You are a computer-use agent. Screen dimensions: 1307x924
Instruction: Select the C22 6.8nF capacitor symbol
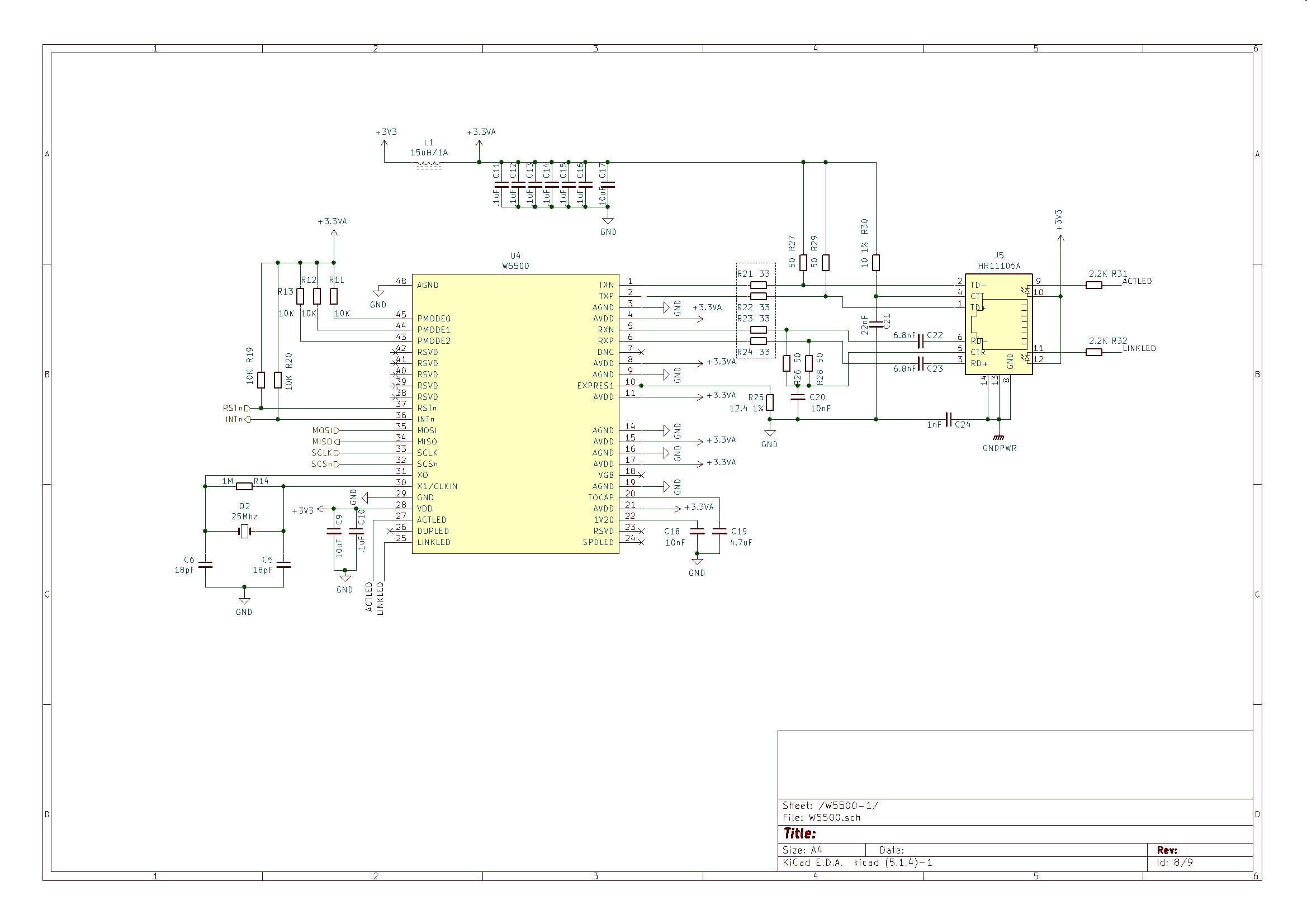[921, 341]
